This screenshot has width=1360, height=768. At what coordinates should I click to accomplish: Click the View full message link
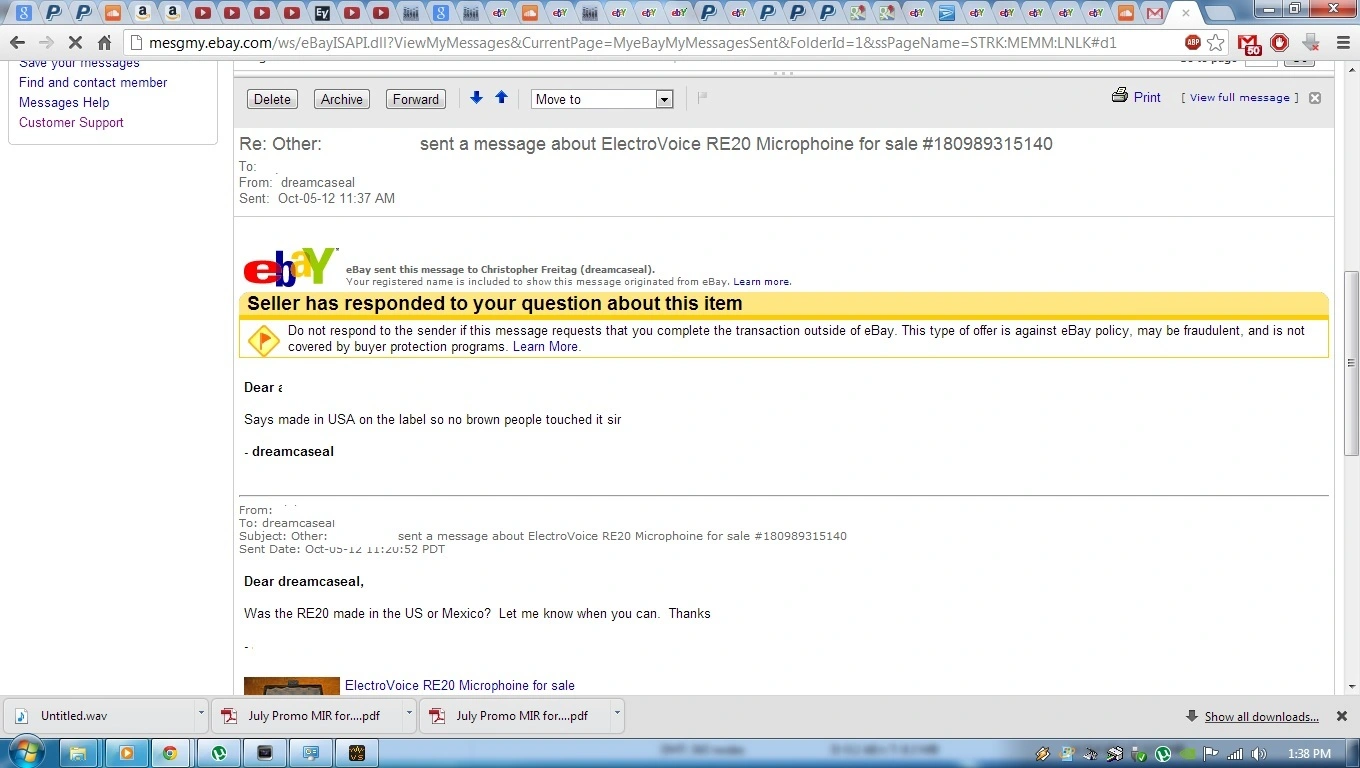[1240, 97]
